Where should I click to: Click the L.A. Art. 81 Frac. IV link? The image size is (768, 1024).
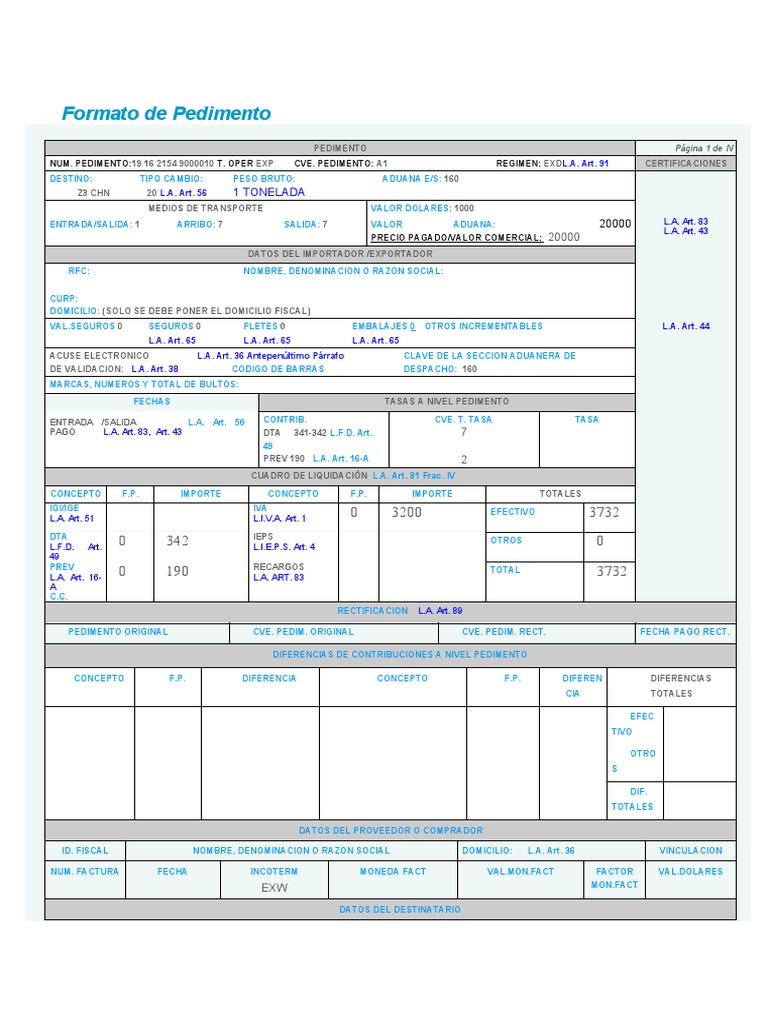coord(414,475)
